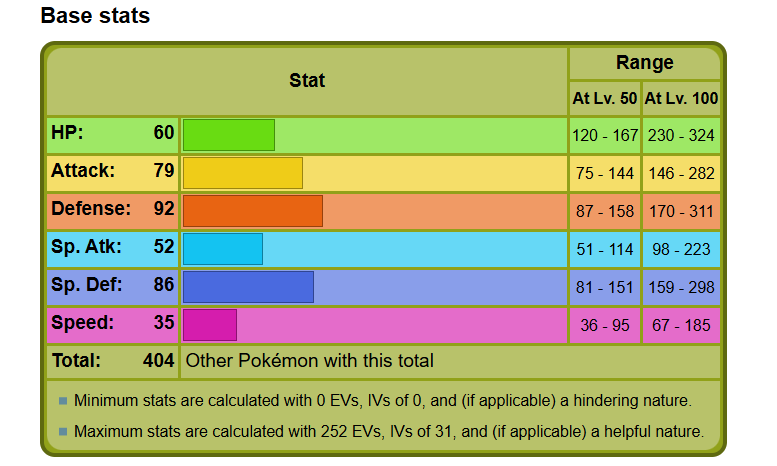The height and width of the screenshot is (466, 777).
Task: Click the green HP bar
Action: pos(228,135)
